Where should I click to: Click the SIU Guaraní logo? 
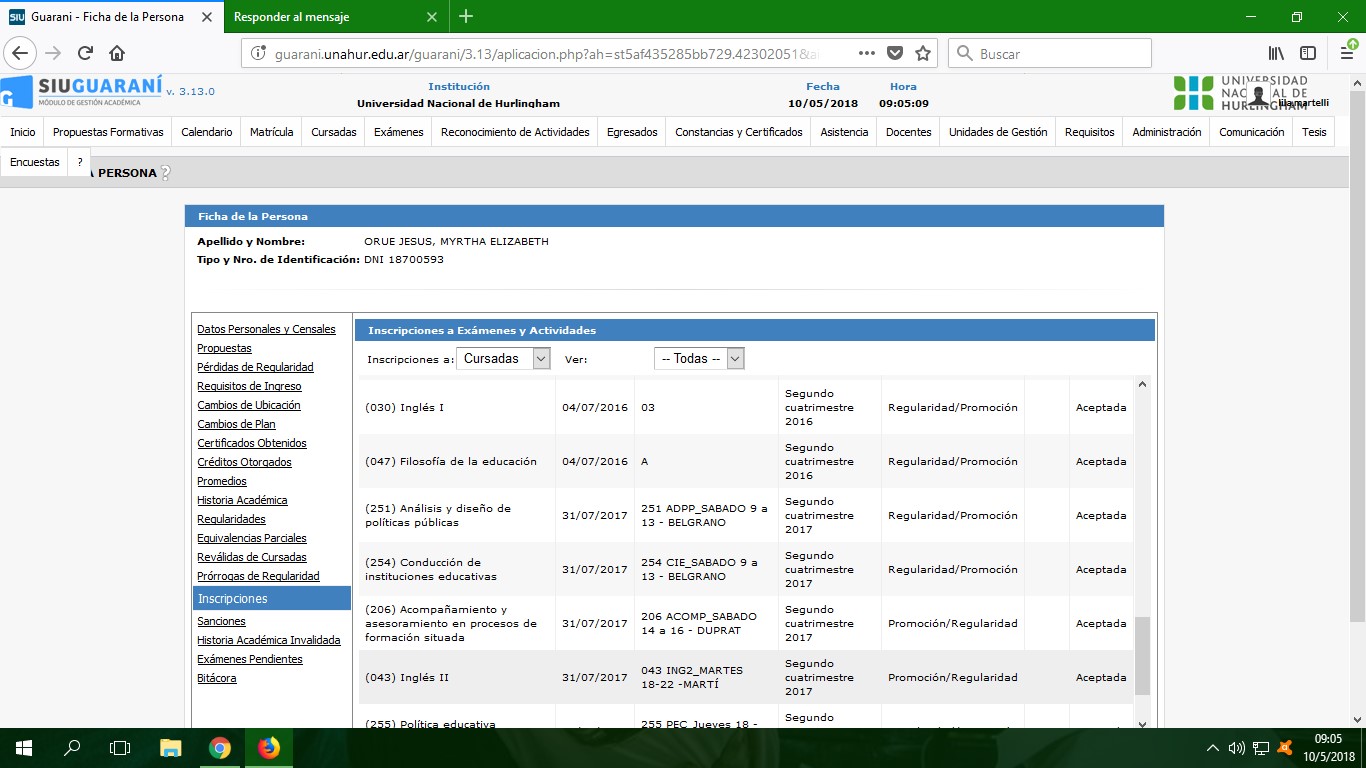point(82,91)
